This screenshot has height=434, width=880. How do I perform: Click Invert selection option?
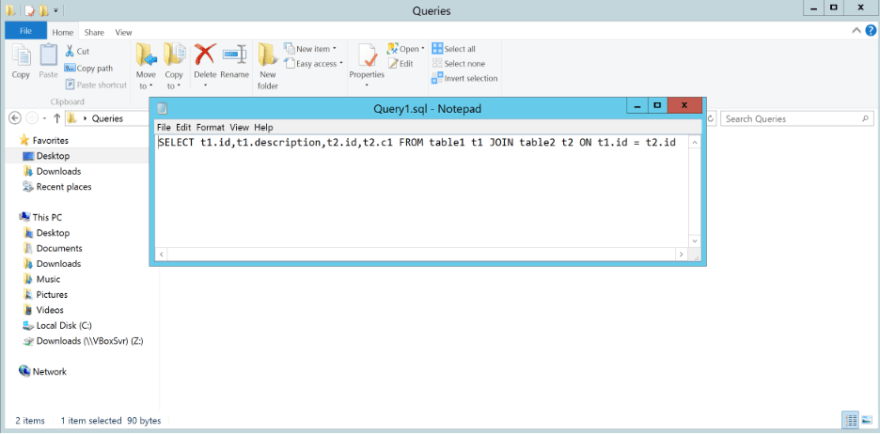[465, 79]
